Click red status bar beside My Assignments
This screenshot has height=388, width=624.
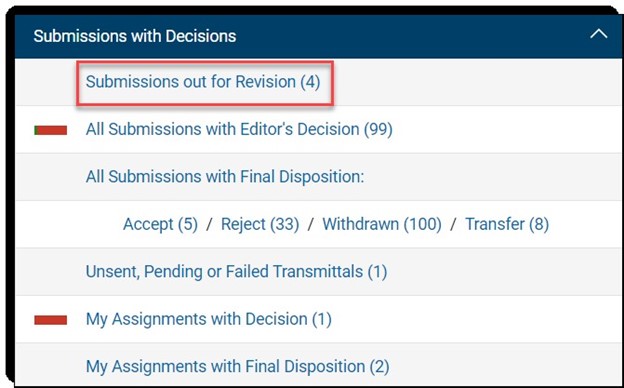point(51,320)
